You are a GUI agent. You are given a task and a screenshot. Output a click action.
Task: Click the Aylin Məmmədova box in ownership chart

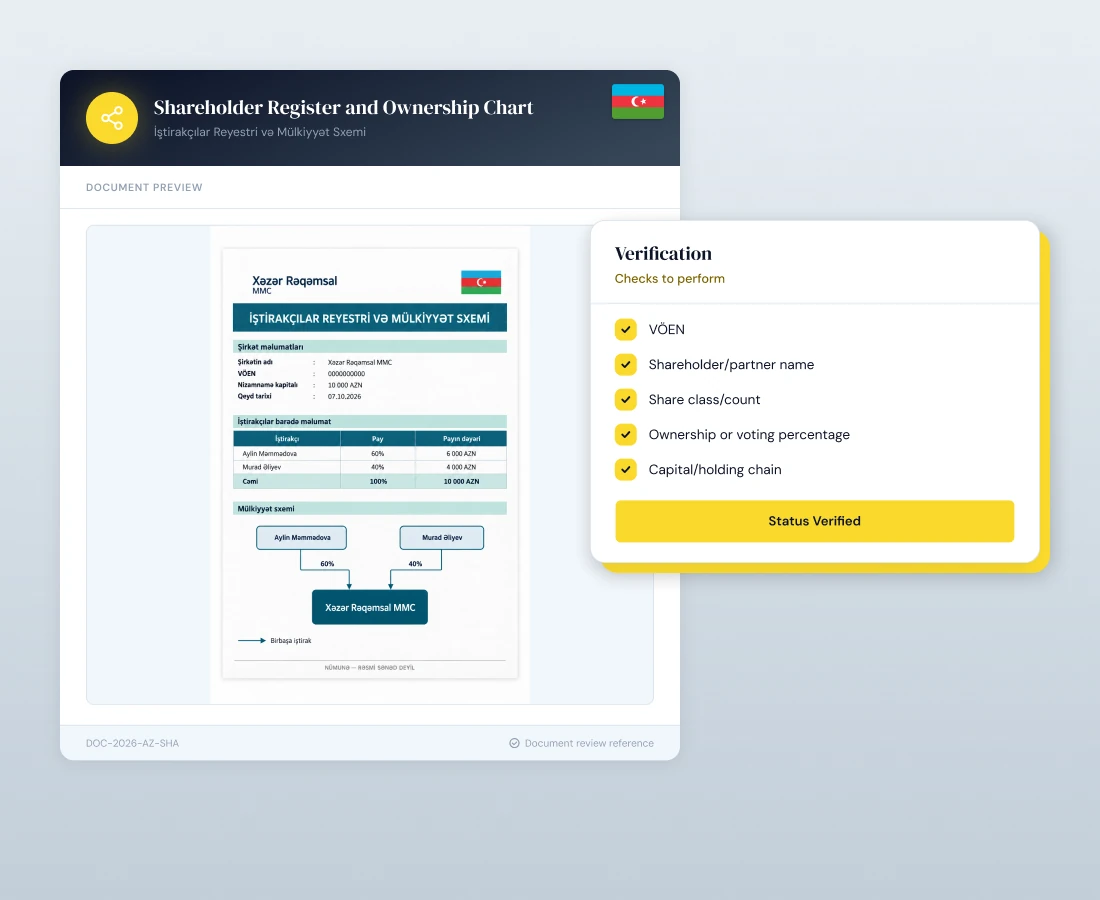pos(302,537)
